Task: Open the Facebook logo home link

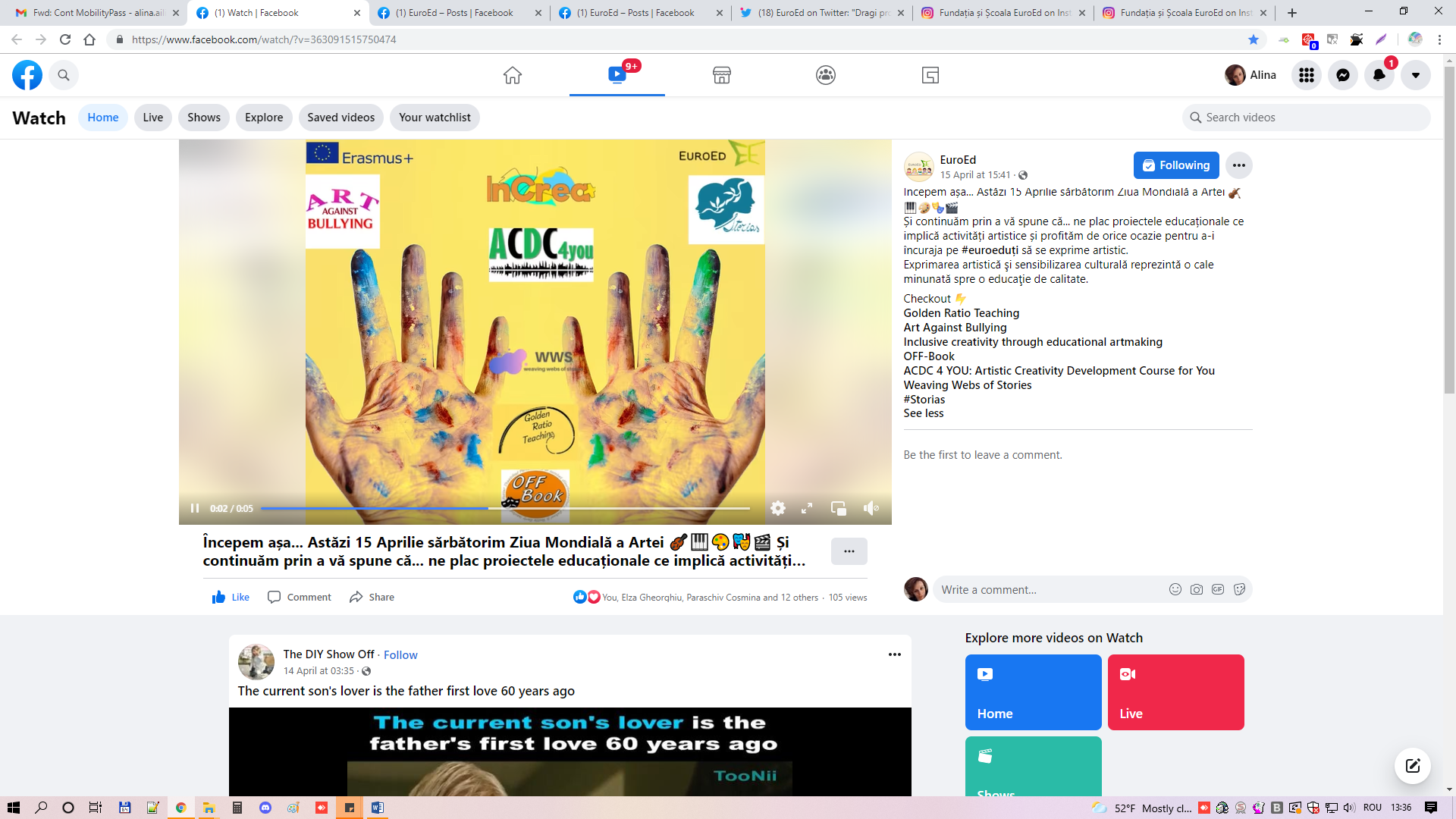Action: click(x=27, y=75)
